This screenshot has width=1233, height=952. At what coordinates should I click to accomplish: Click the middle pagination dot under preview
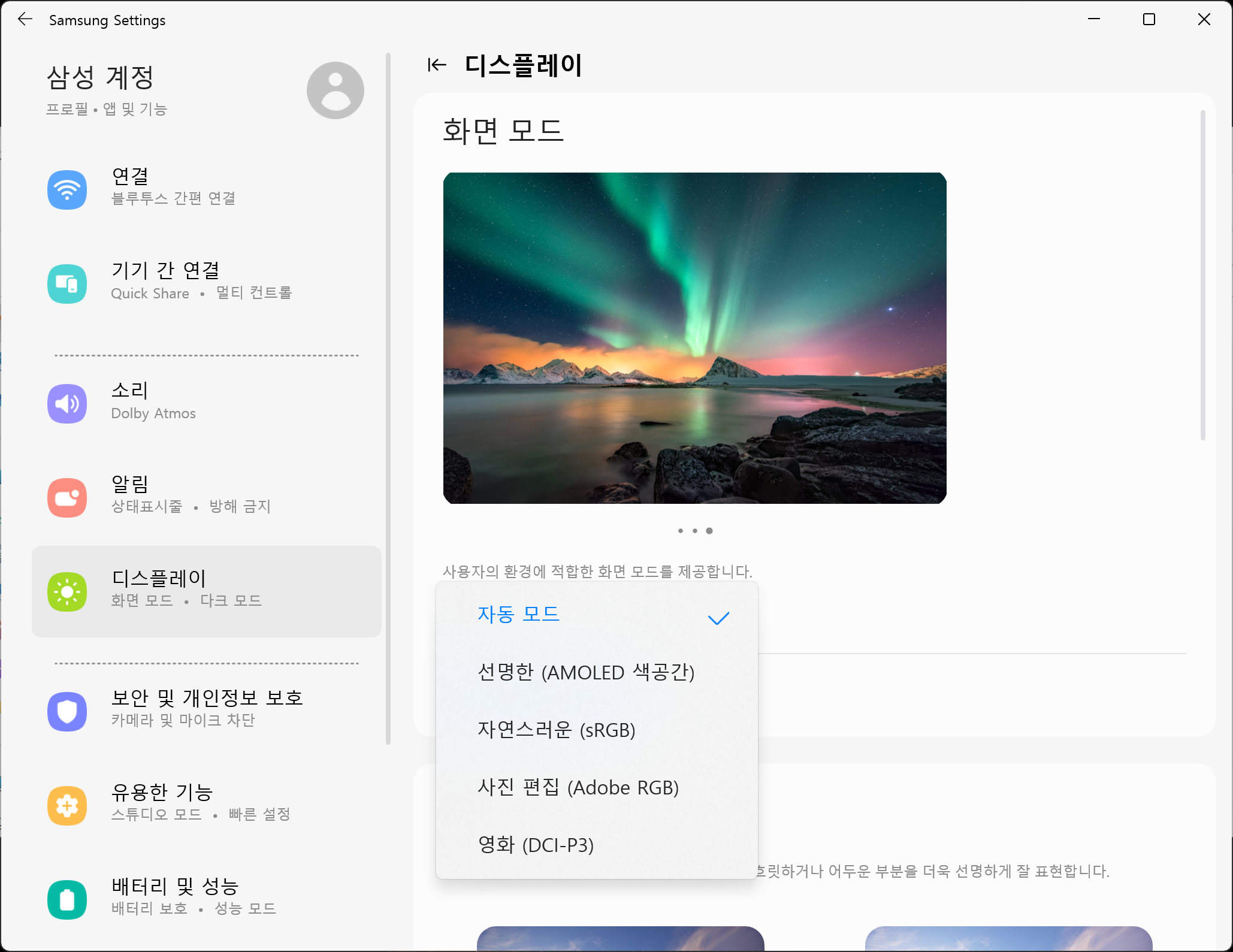pos(695,531)
